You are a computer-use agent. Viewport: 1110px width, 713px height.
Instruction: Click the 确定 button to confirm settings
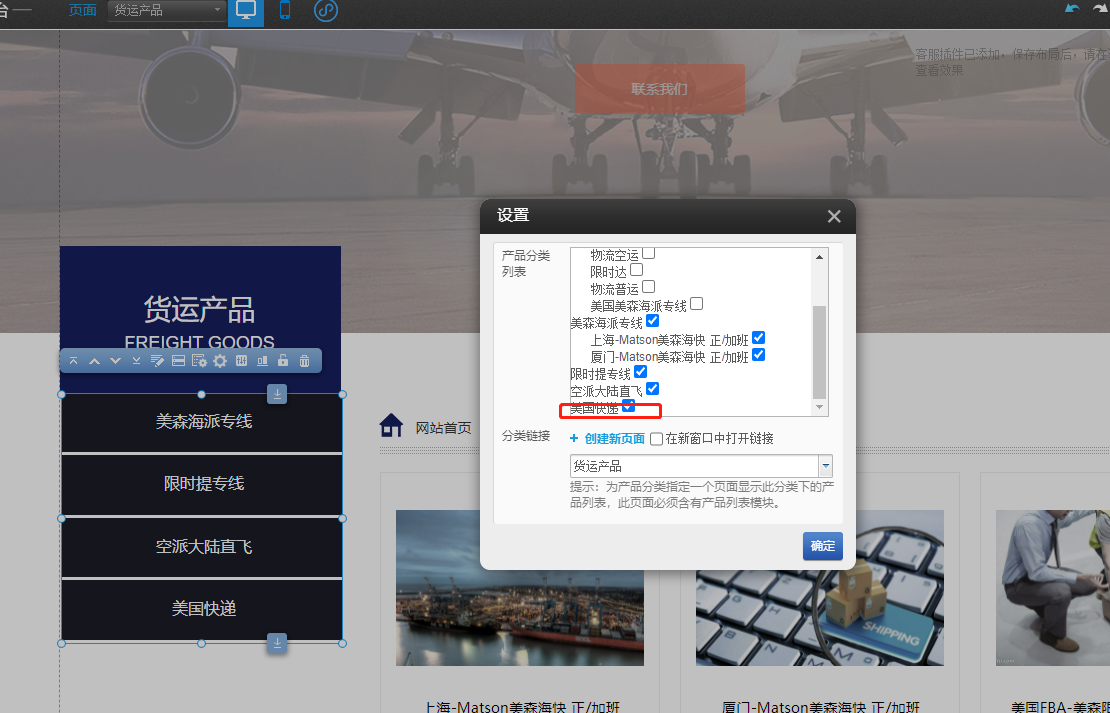coord(822,546)
